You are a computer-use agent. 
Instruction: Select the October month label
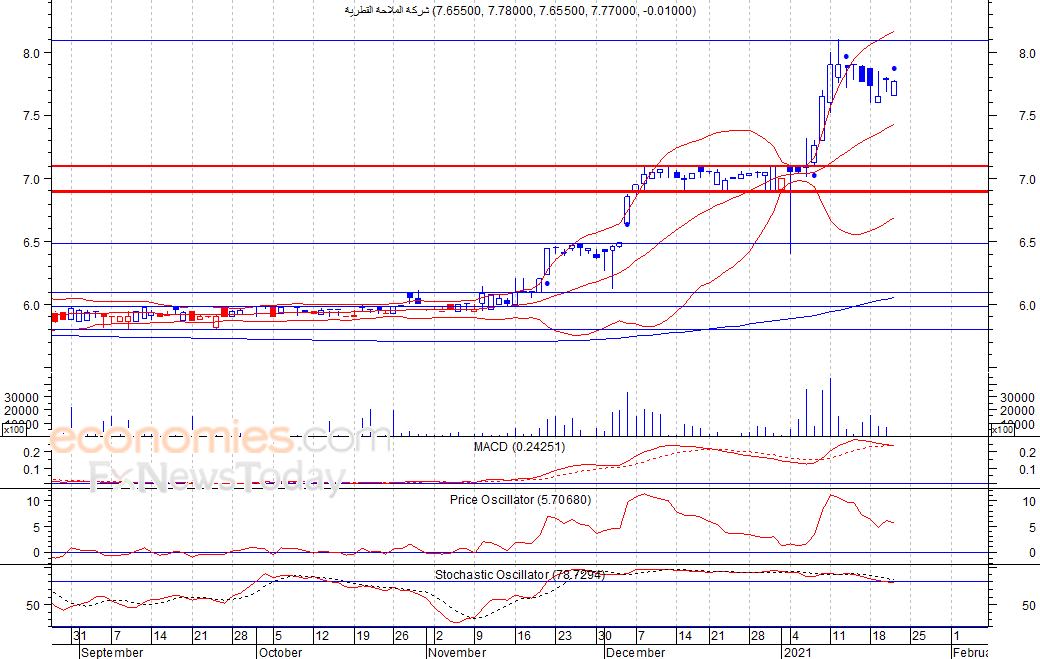[280, 652]
